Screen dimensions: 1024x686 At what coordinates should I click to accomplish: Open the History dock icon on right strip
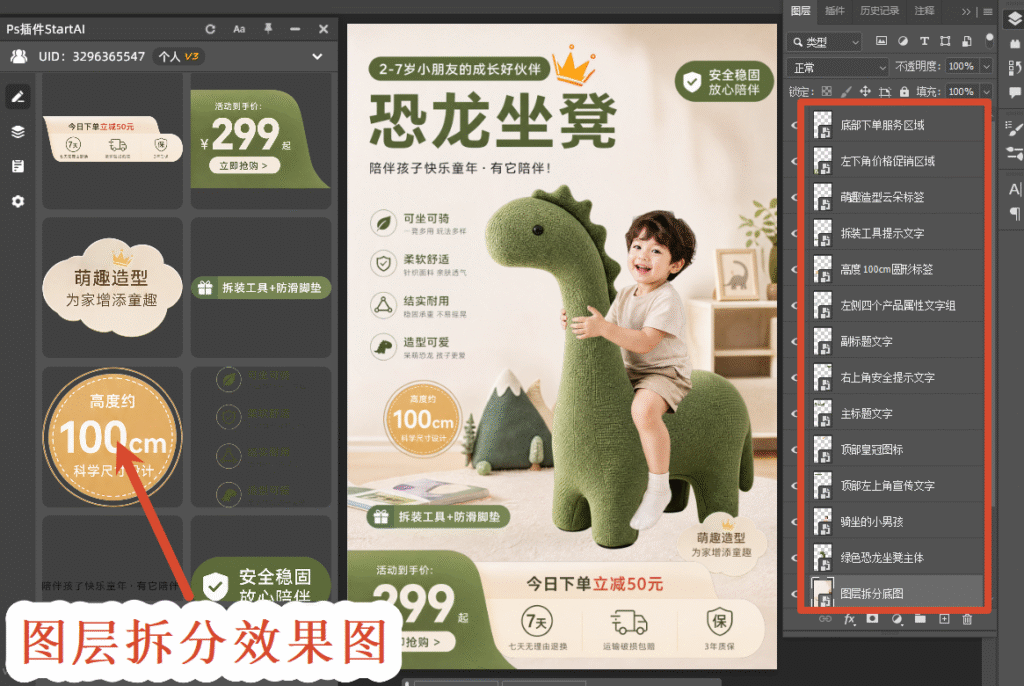1014,67
